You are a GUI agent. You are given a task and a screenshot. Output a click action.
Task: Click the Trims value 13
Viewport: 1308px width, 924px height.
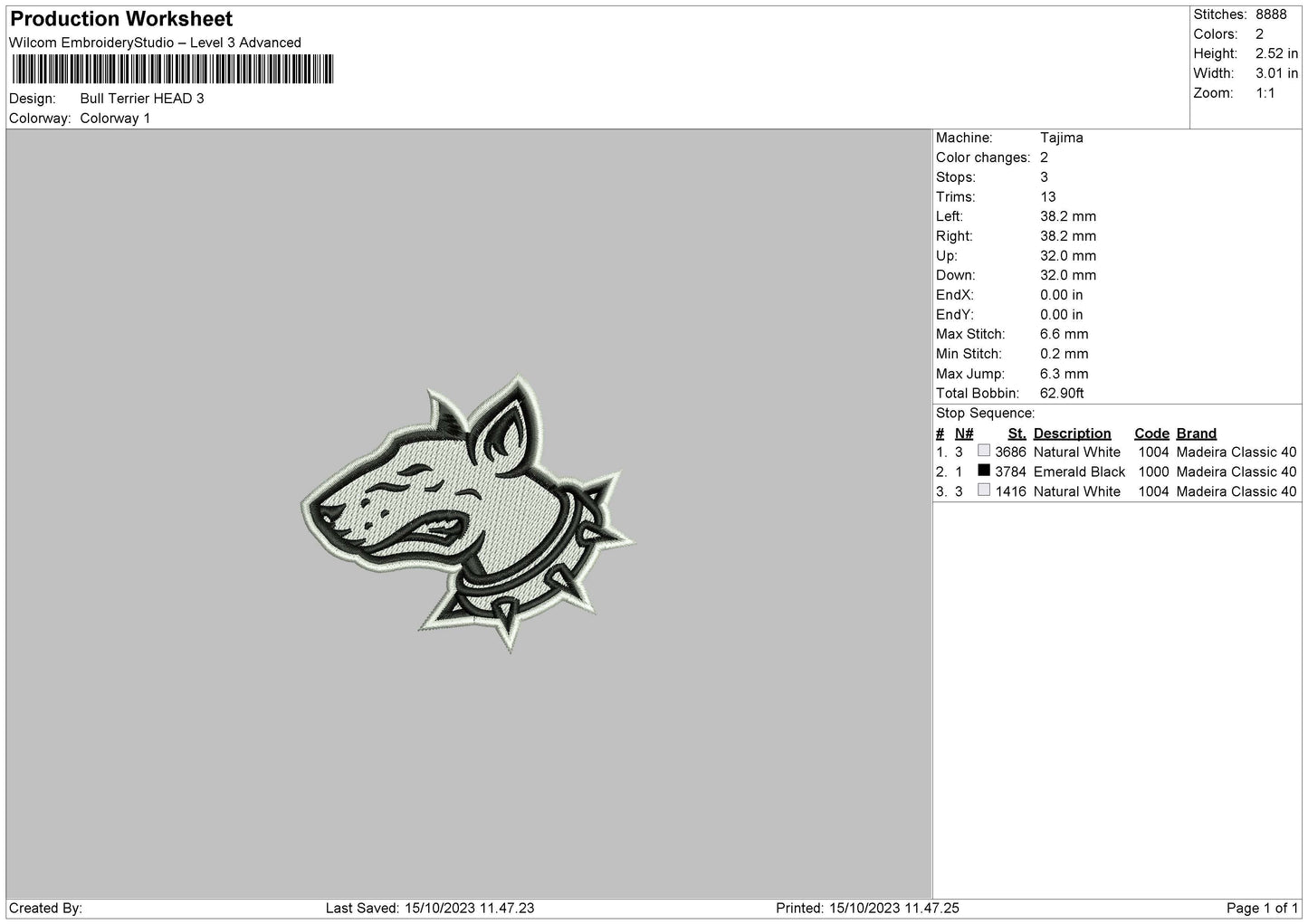(1048, 197)
